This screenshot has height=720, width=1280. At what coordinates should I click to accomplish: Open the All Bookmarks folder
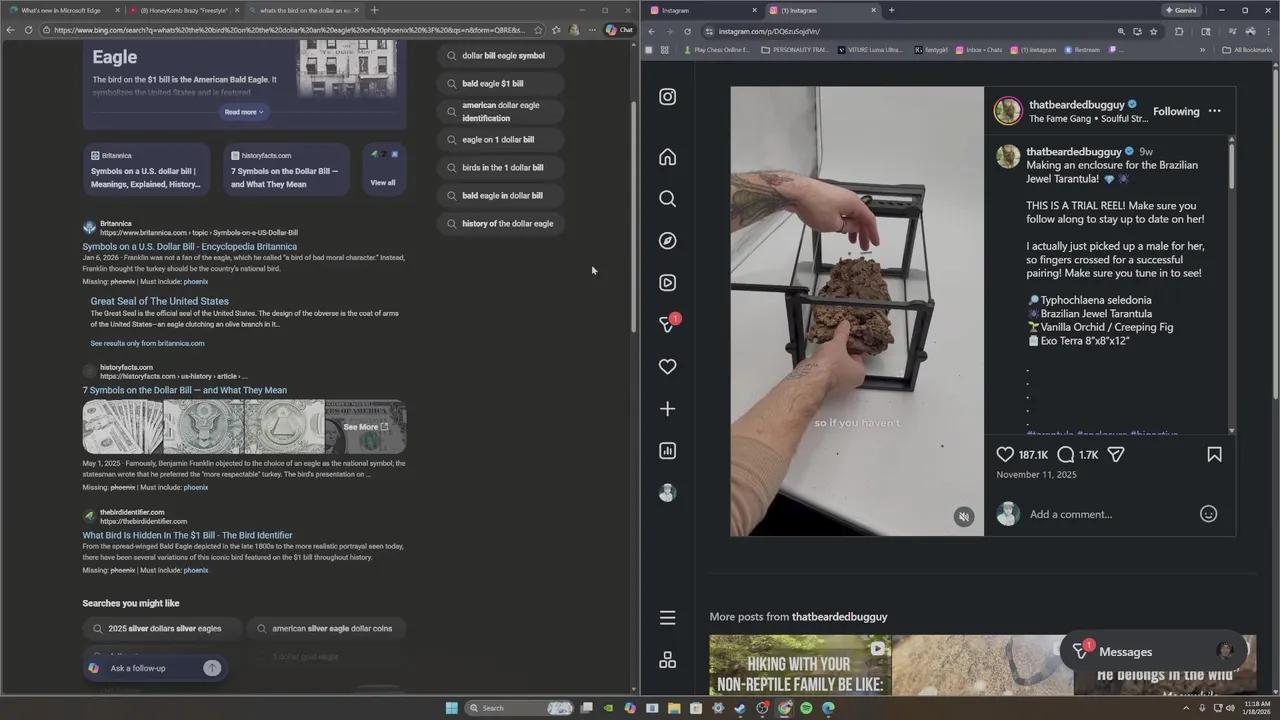[x=1247, y=50]
